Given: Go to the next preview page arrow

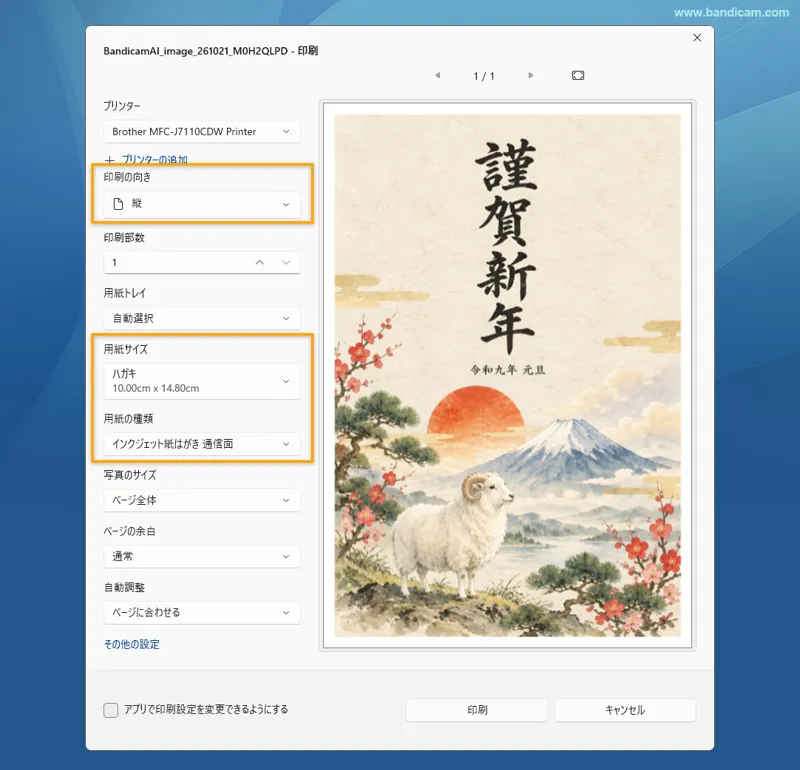Looking at the screenshot, I should [x=531, y=76].
